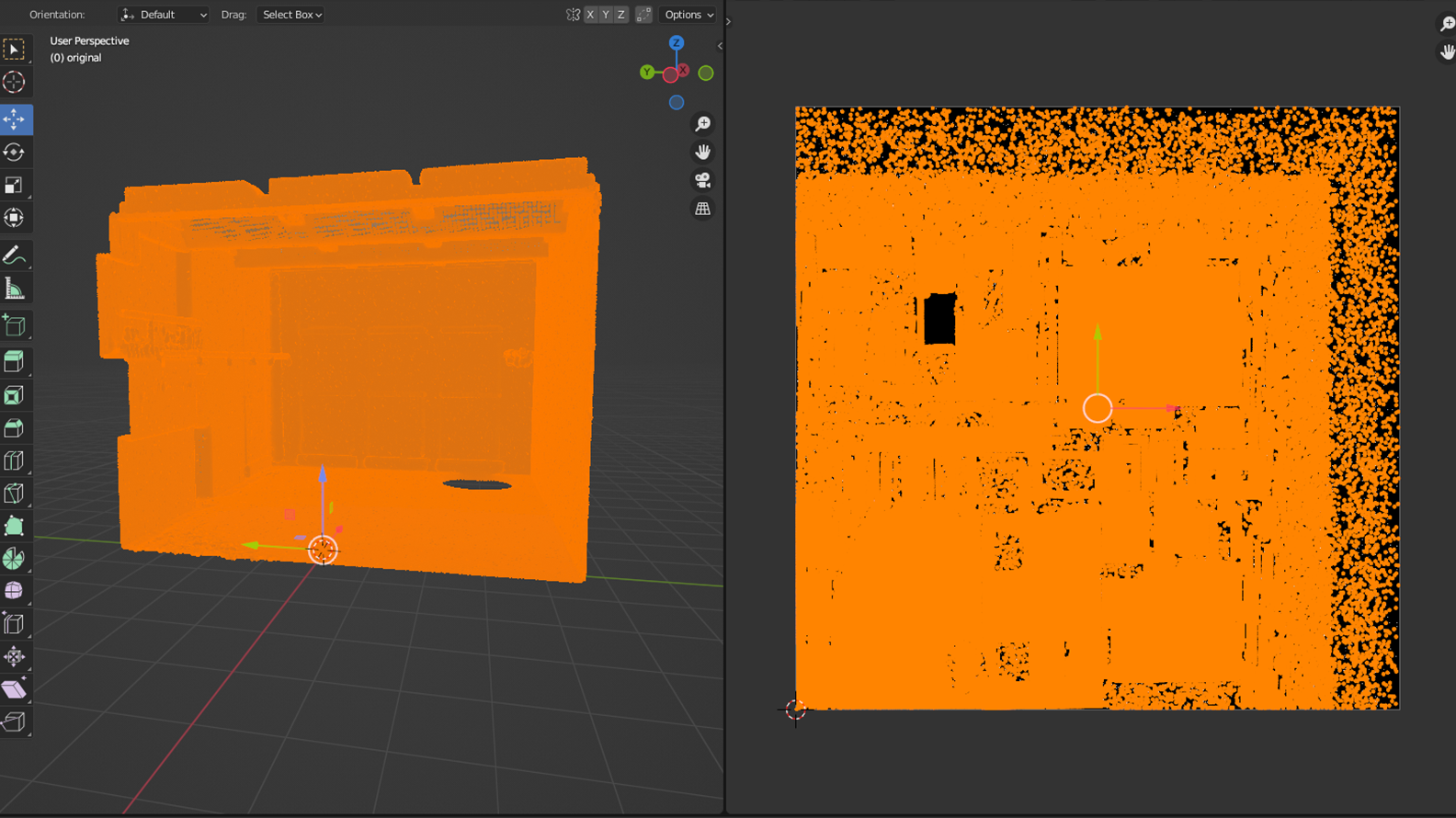Toggle X axis mirror

point(590,15)
